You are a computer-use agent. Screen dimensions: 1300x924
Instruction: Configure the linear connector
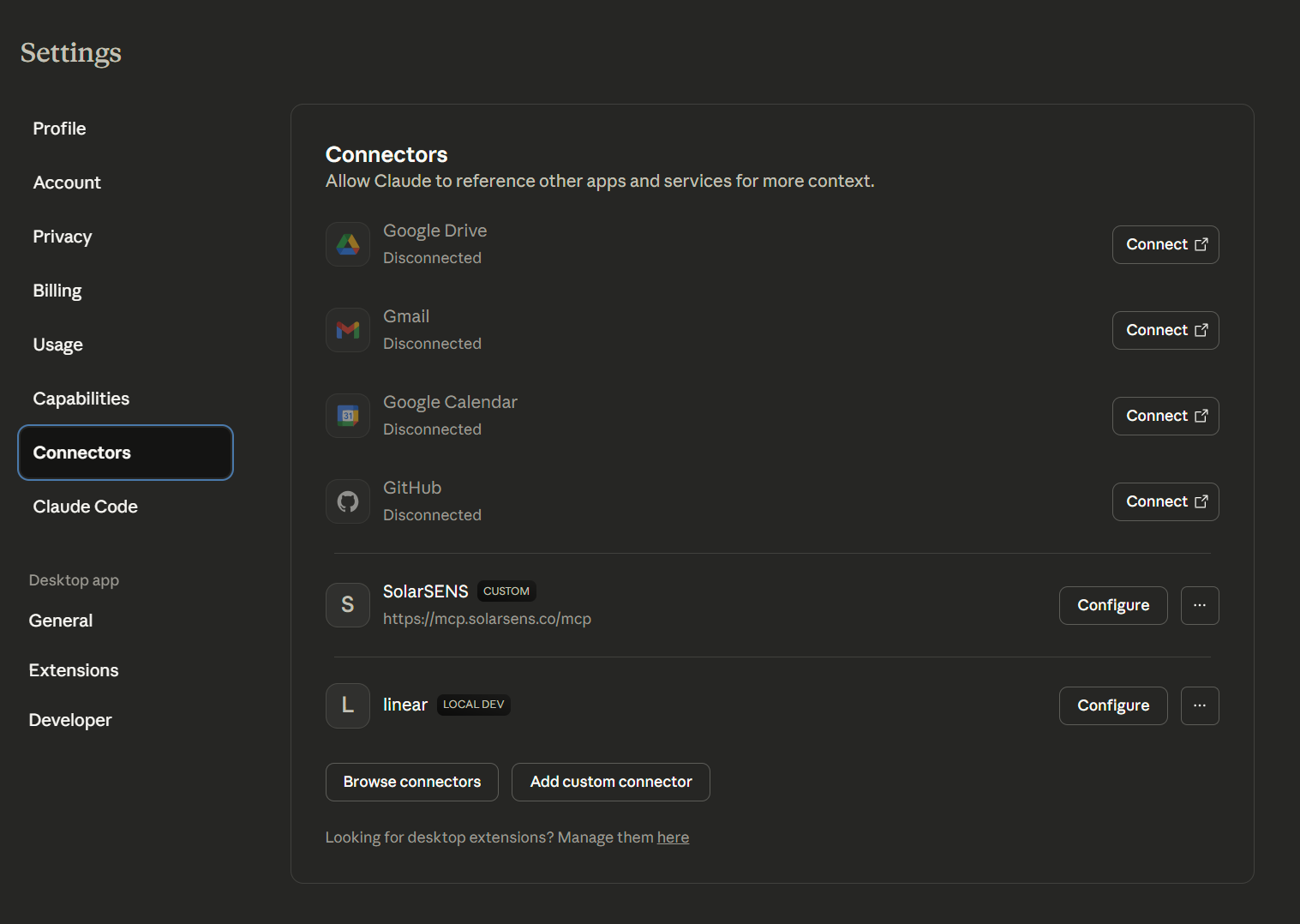pyautogui.click(x=1113, y=705)
